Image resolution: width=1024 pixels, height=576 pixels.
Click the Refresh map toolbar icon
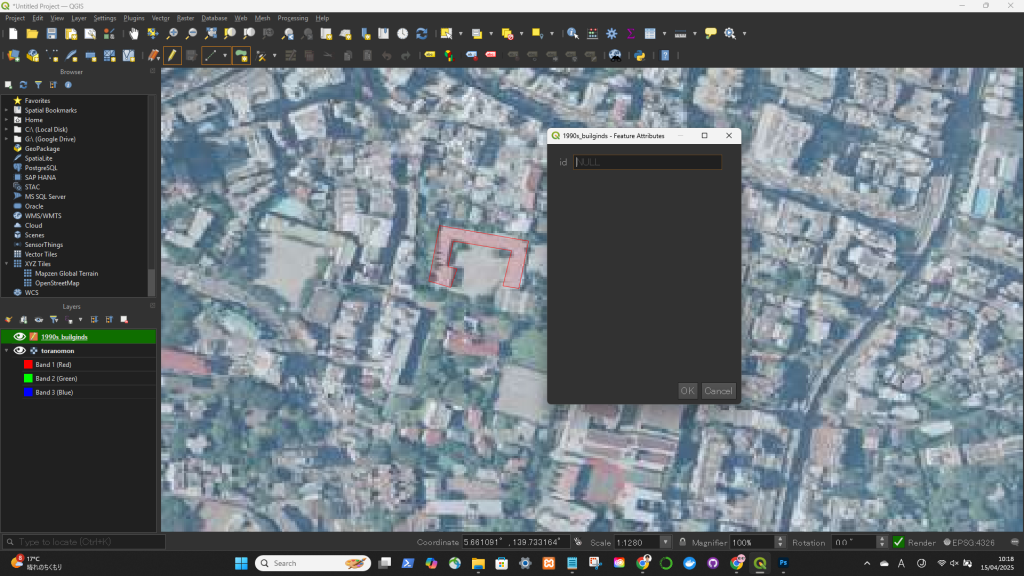421,33
